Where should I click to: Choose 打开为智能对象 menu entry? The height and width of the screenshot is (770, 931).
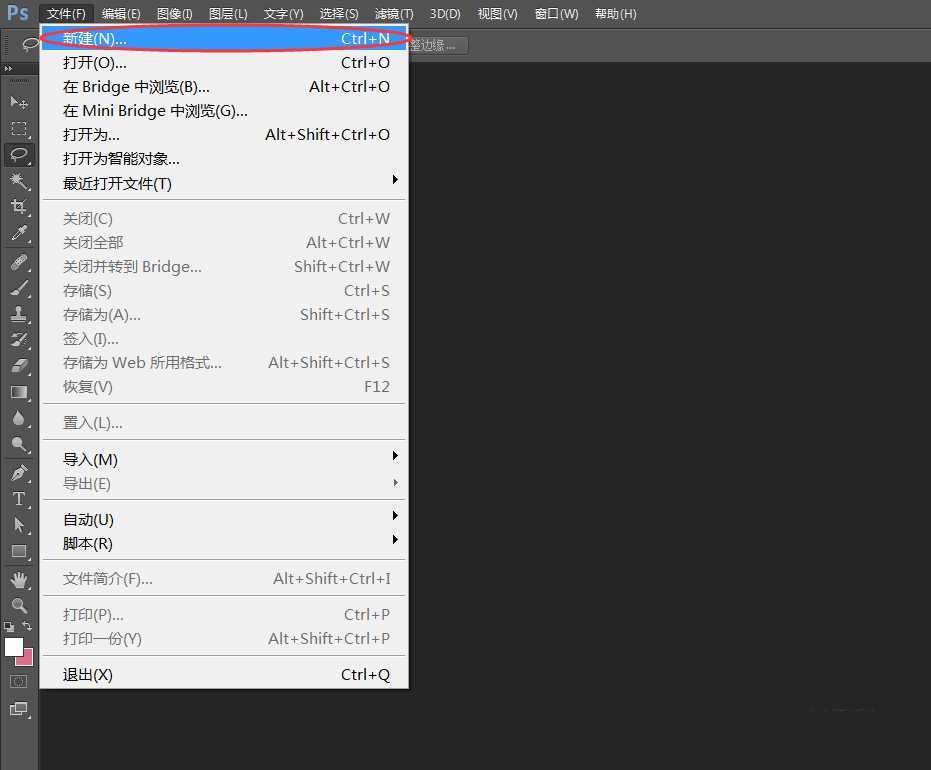click(x=121, y=158)
